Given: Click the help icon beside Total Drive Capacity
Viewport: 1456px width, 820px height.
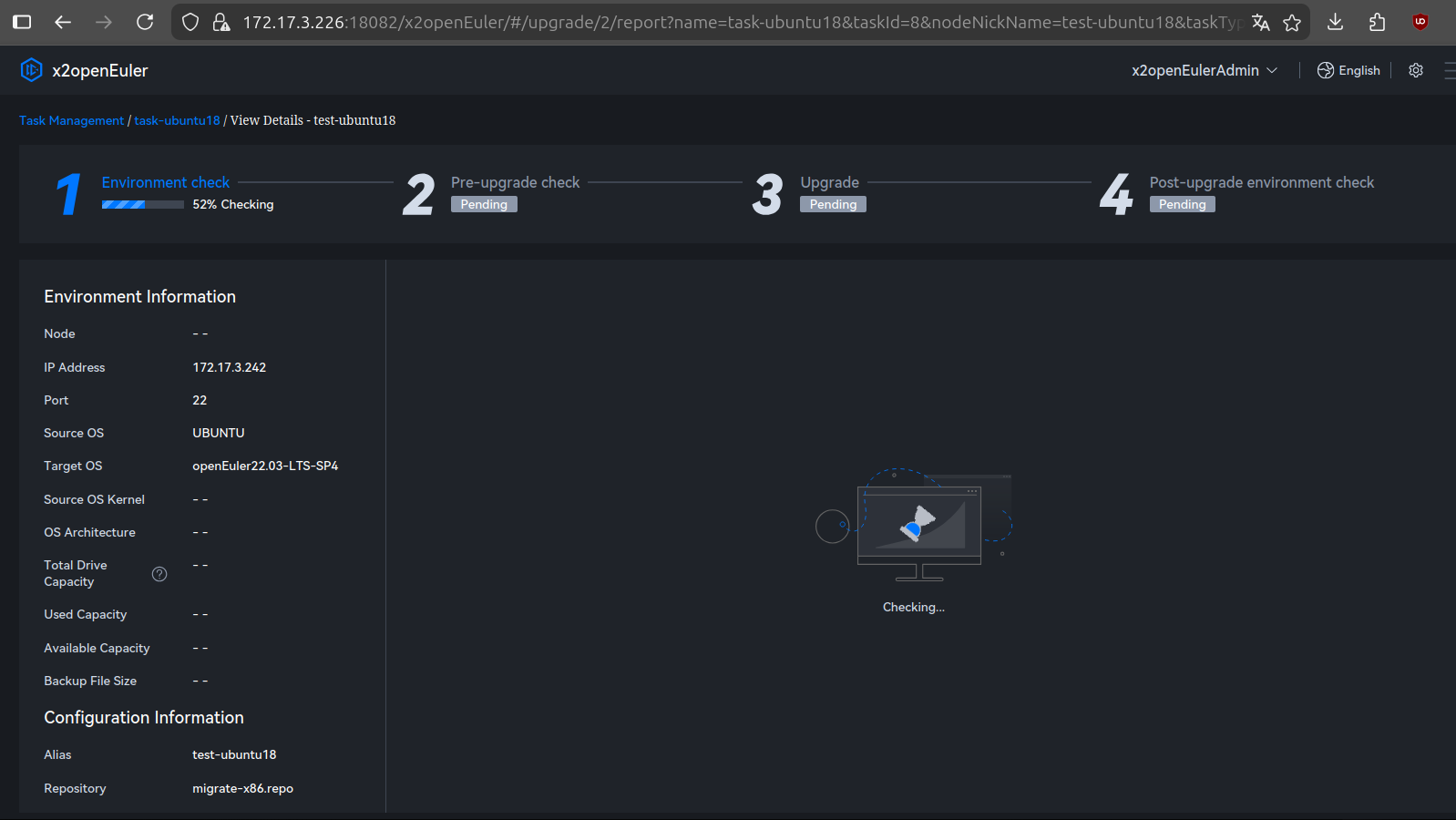Looking at the screenshot, I should click(x=159, y=574).
